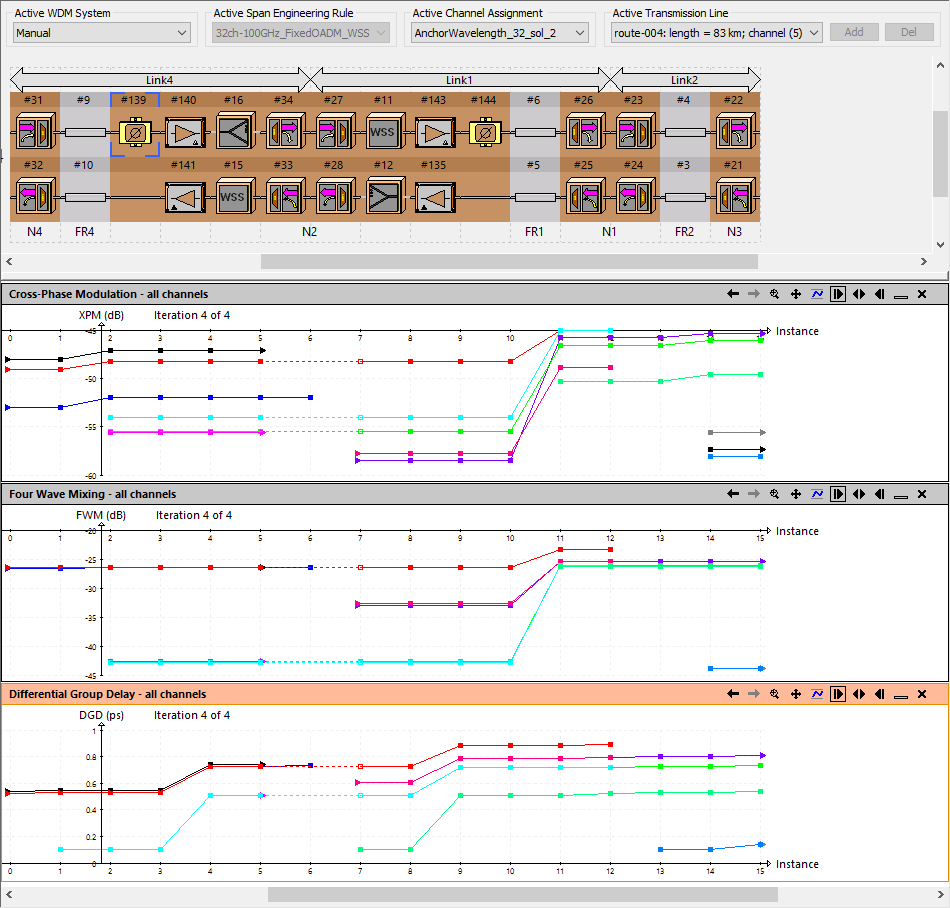Select the Link4 span arrow

(159, 79)
